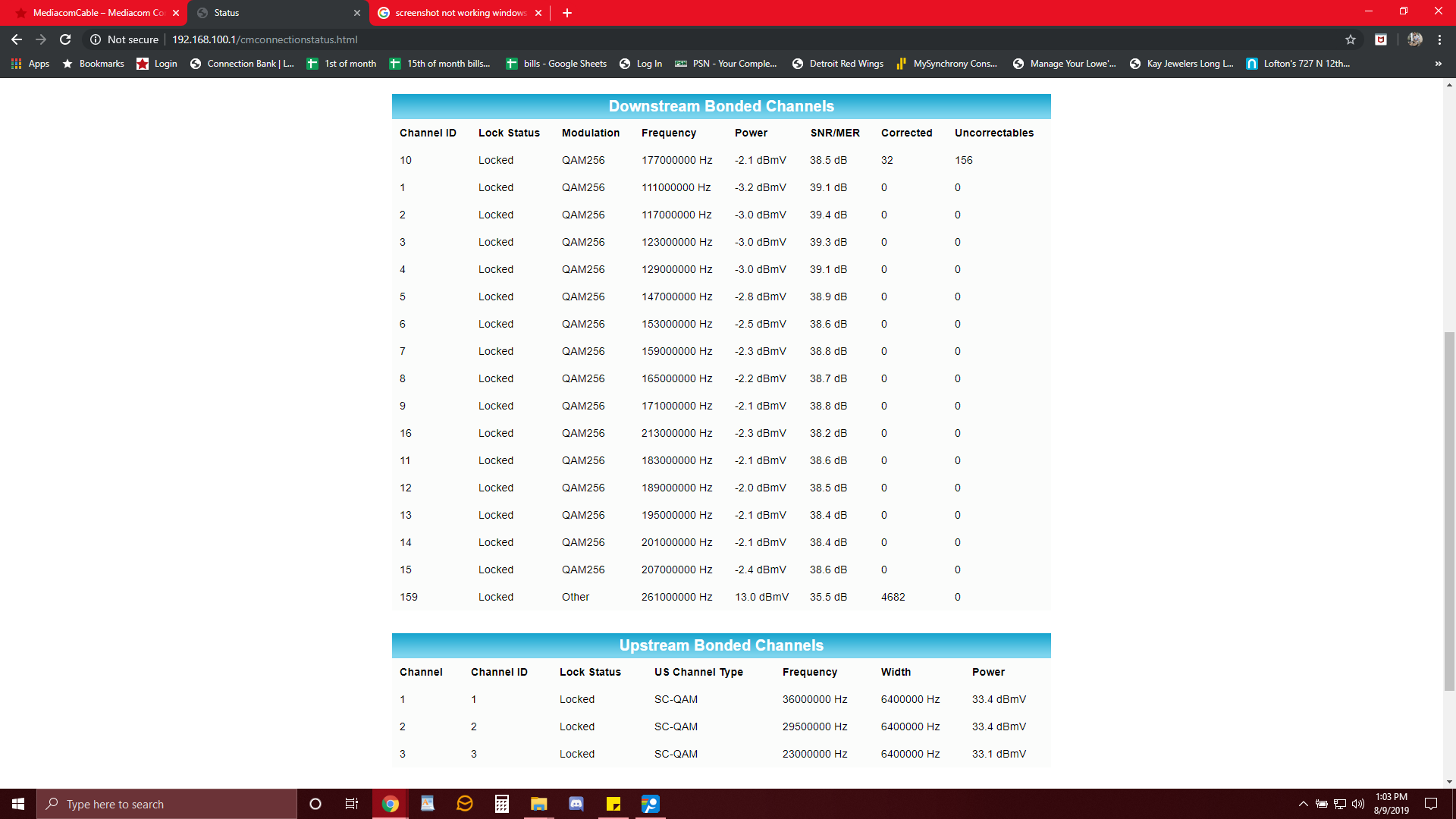Open a new browser tab
The image size is (1456, 819).
(x=567, y=13)
